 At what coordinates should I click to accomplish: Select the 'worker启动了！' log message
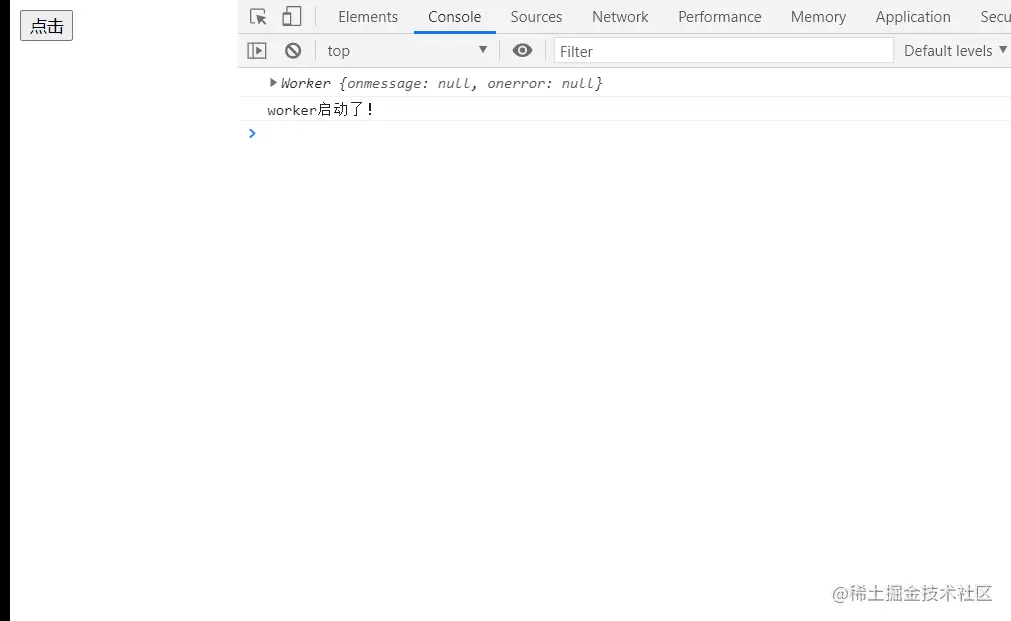click(320, 110)
